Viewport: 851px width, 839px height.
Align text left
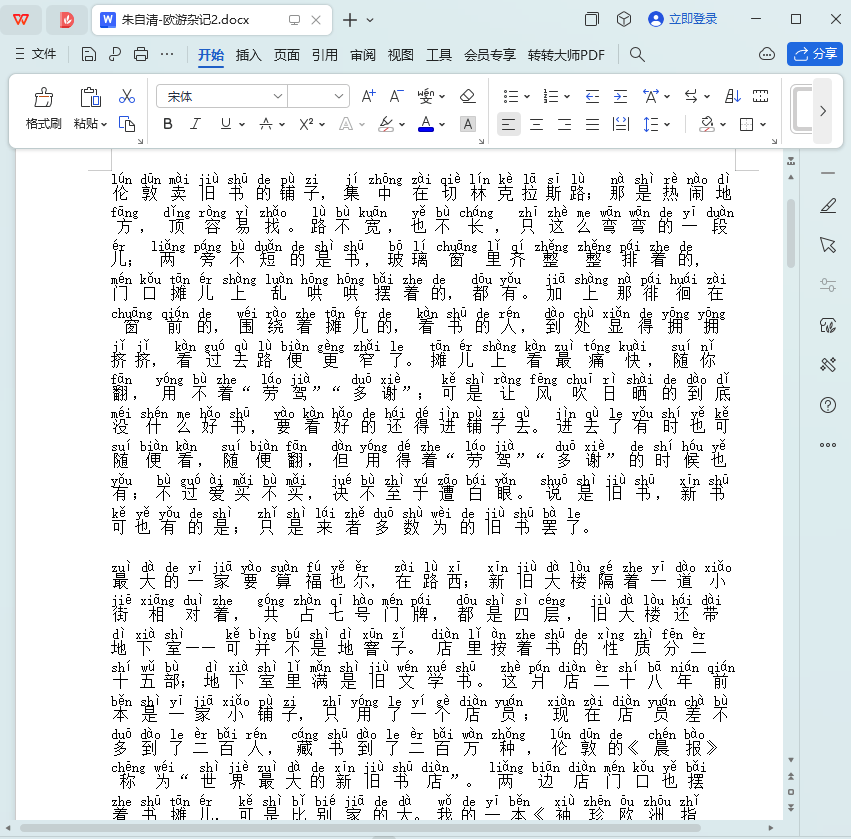(x=509, y=124)
